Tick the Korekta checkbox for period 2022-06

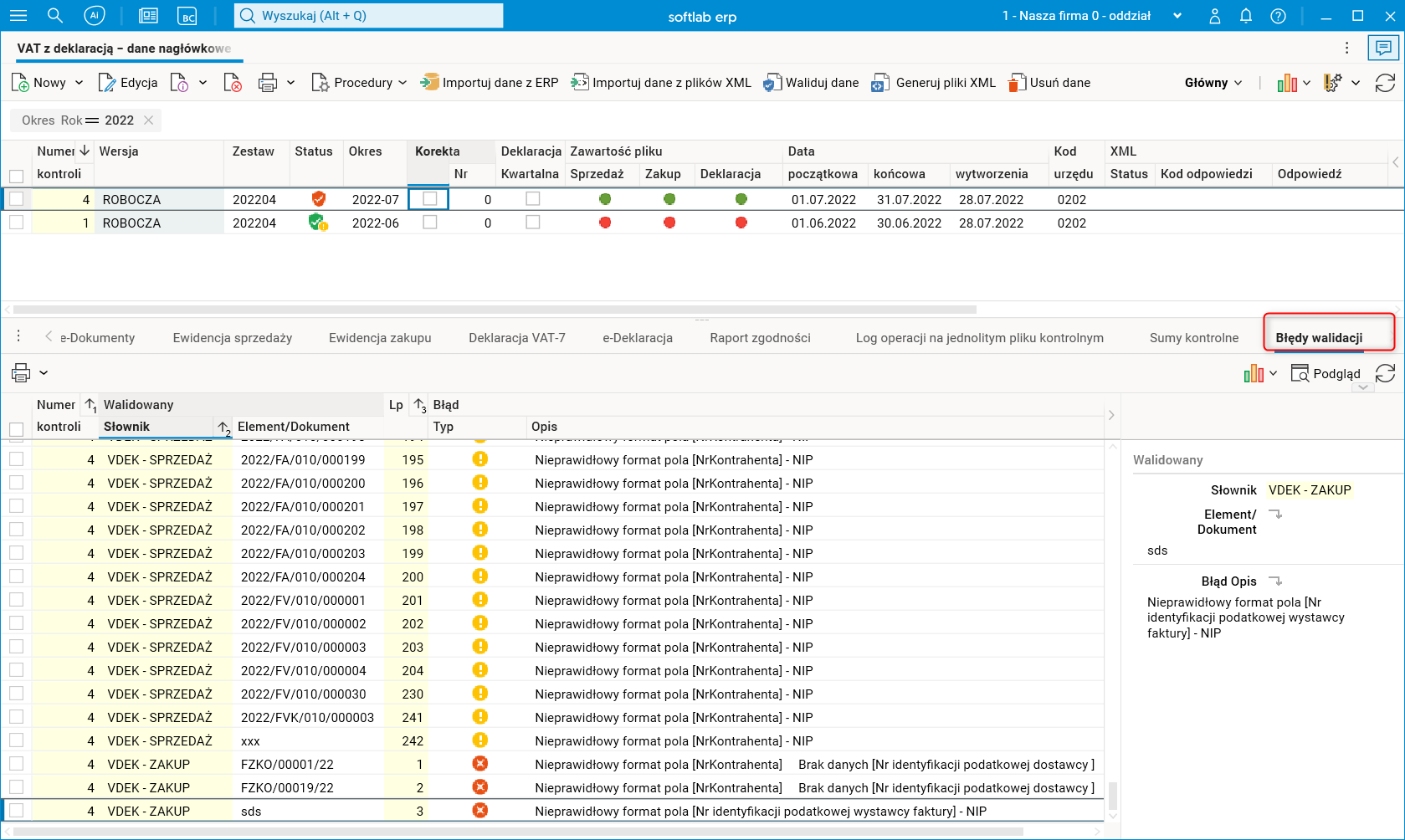(x=430, y=223)
